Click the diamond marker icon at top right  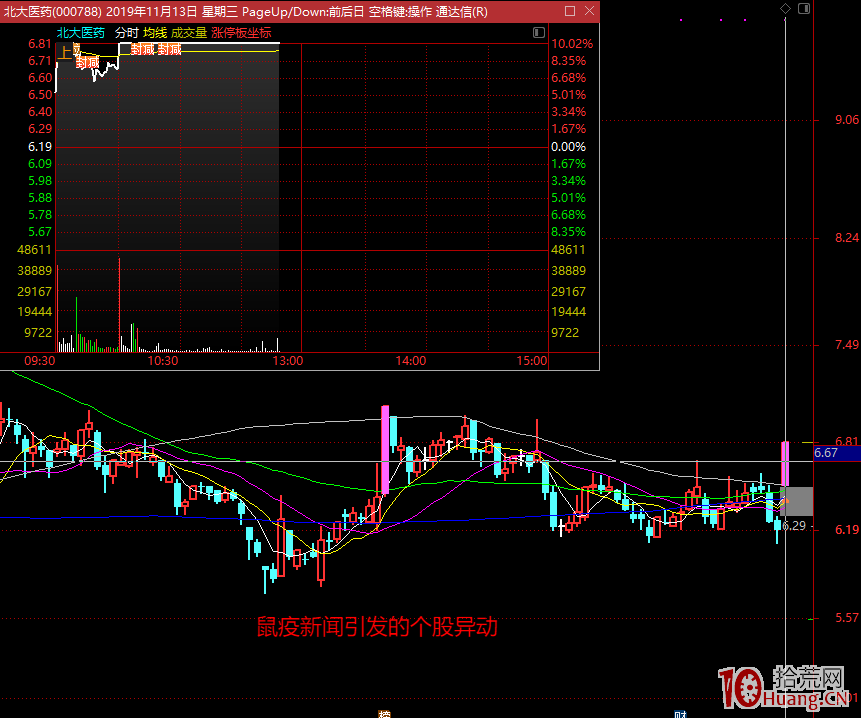pyautogui.click(x=786, y=9)
